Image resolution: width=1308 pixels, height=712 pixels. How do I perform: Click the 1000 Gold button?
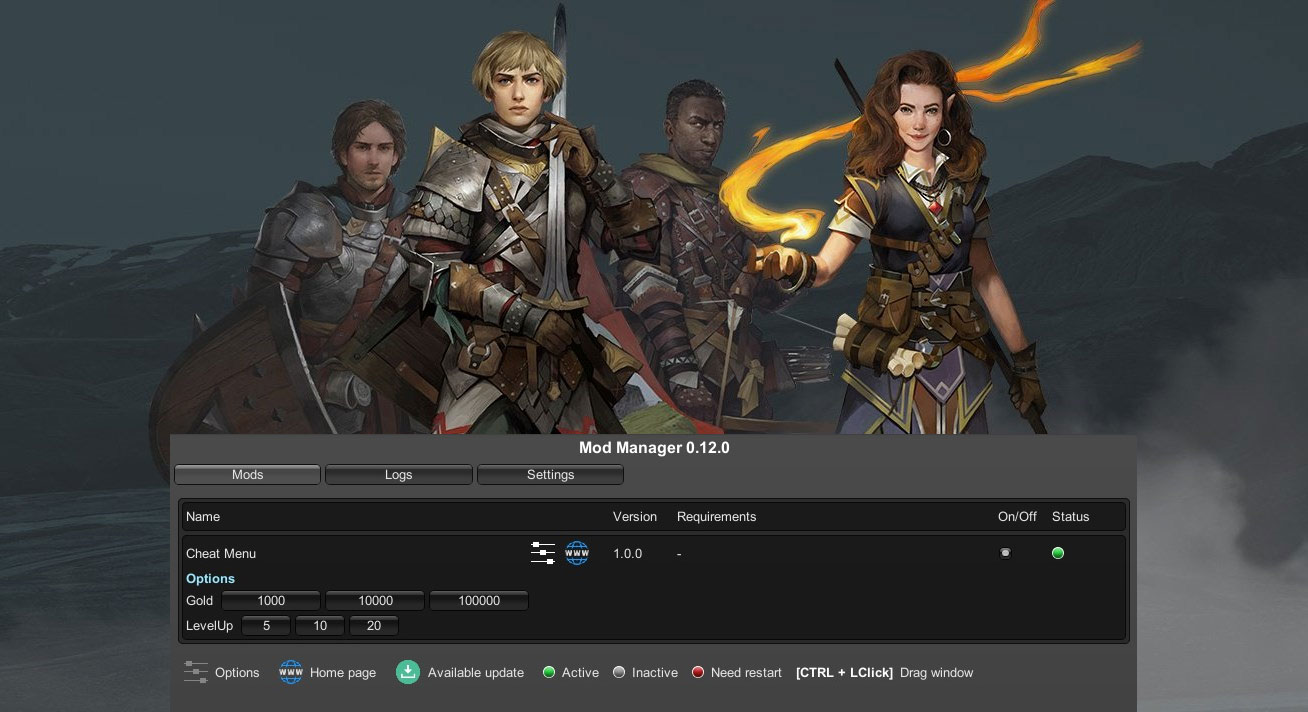point(270,600)
